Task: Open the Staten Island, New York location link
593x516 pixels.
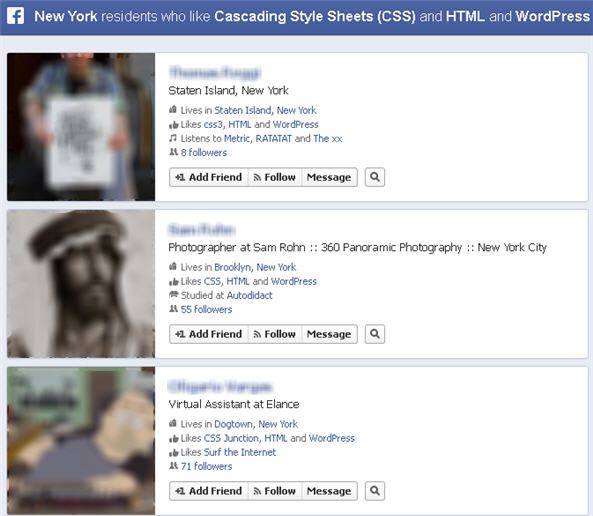Action: (265, 110)
